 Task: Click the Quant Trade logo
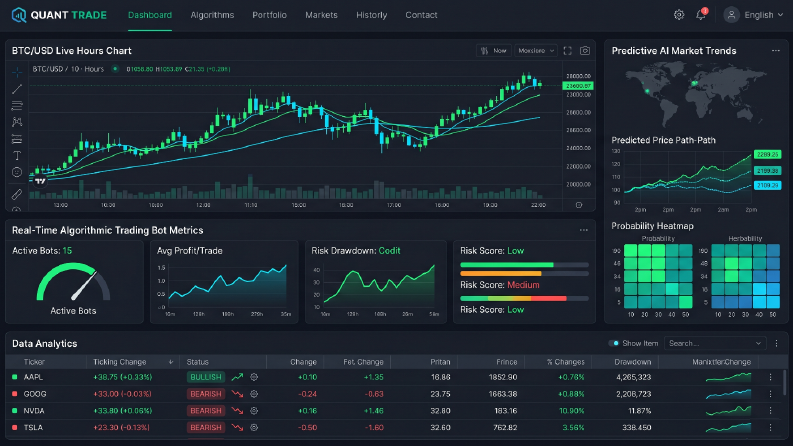pos(59,15)
